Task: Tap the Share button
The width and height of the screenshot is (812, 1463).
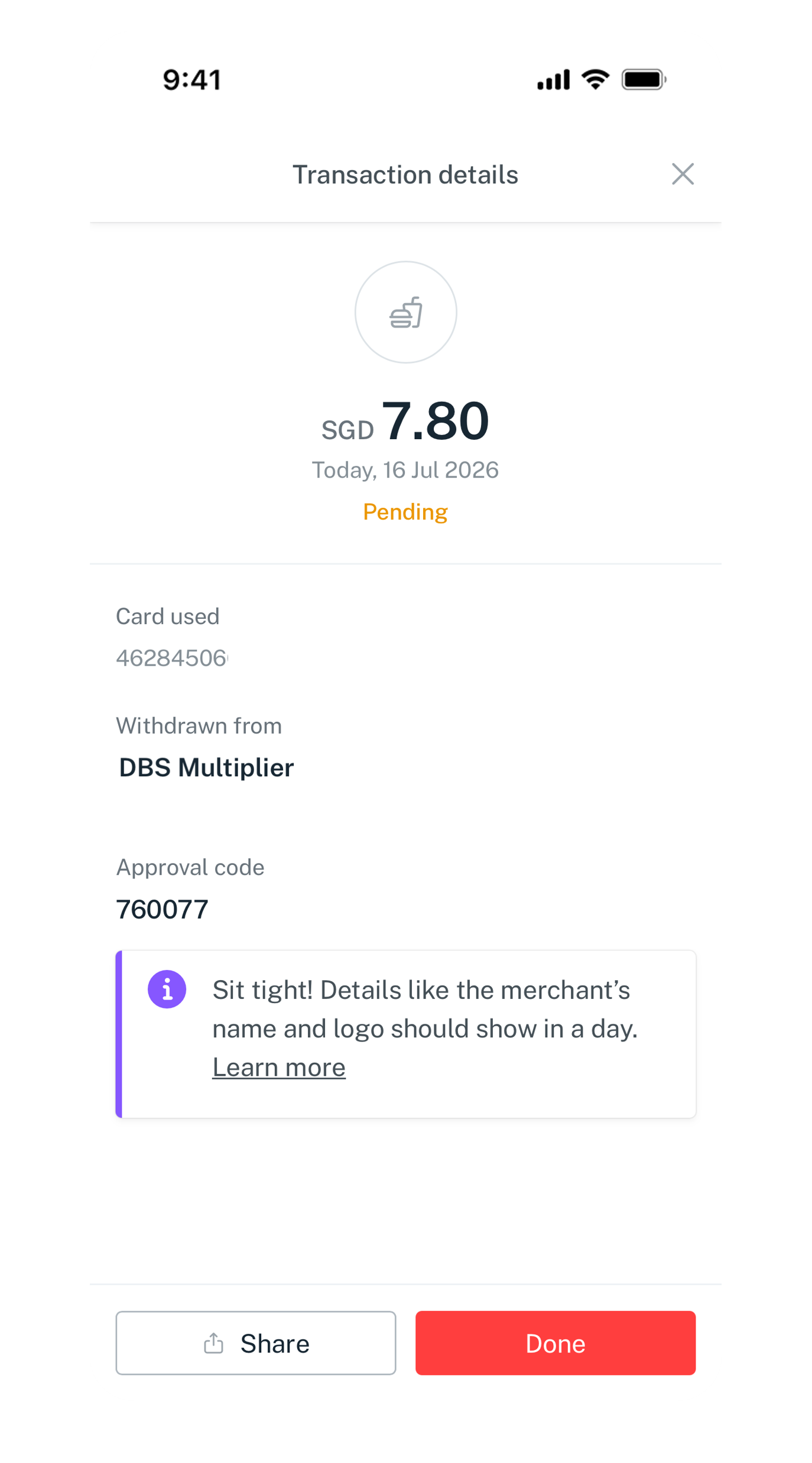Action: tap(256, 1343)
